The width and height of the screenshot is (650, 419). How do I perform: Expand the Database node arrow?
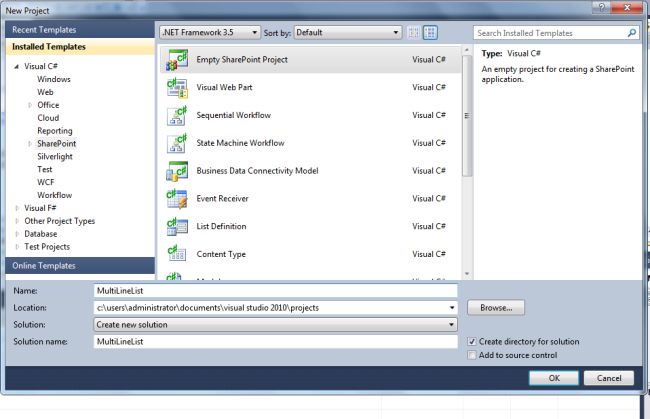click(x=17, y=234)
